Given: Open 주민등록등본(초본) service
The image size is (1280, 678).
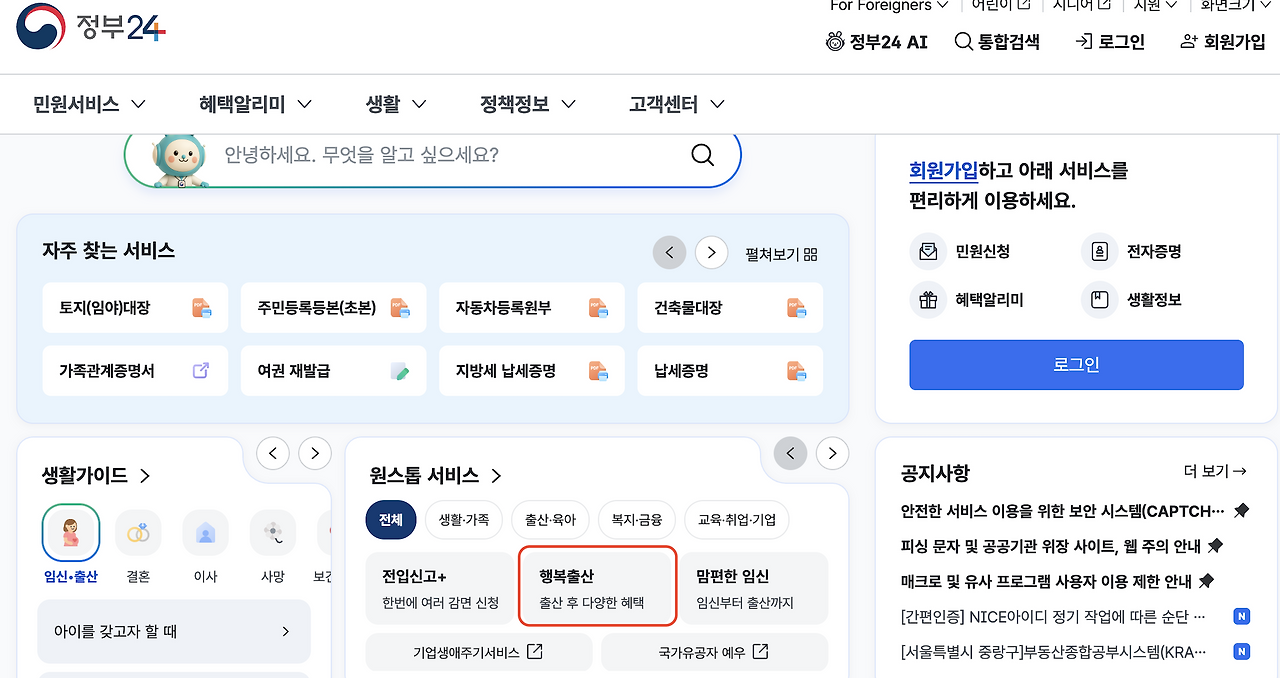Looking at the screenshot, I should [333, 308].
